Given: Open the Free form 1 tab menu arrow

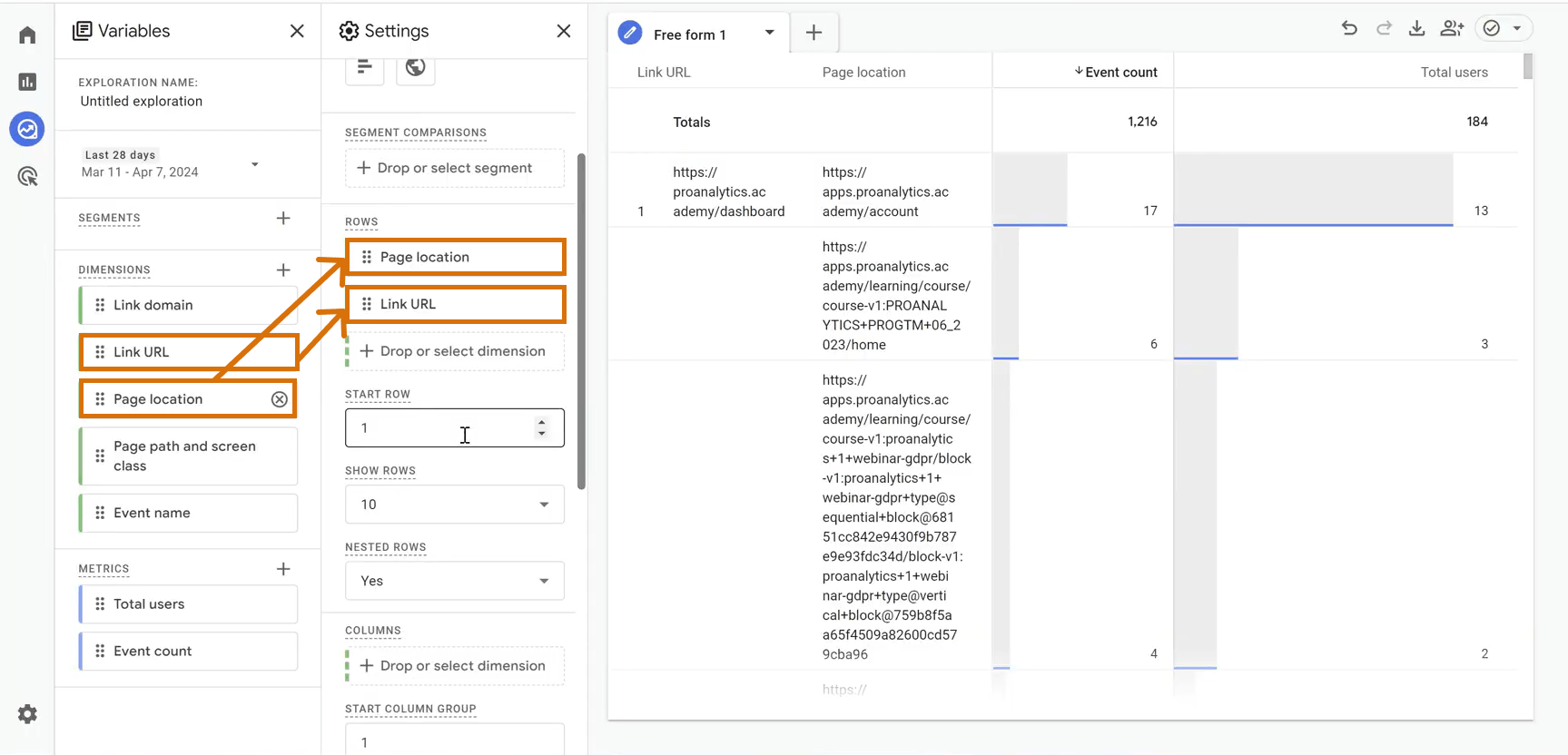Looking at the screenshot, I should click(x=770, y=34).
